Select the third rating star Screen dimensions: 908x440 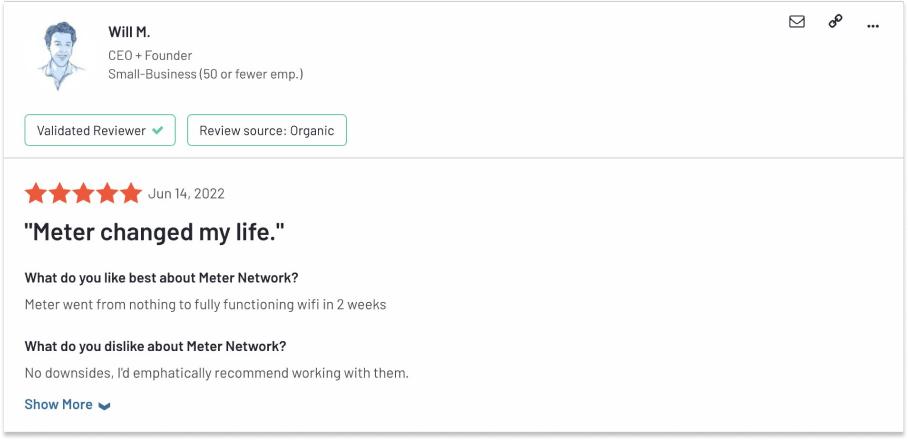[x=84, y=194]
